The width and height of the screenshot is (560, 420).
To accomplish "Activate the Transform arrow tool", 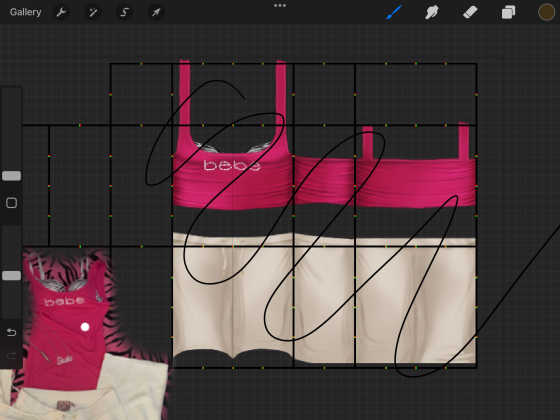I will 156,12.
